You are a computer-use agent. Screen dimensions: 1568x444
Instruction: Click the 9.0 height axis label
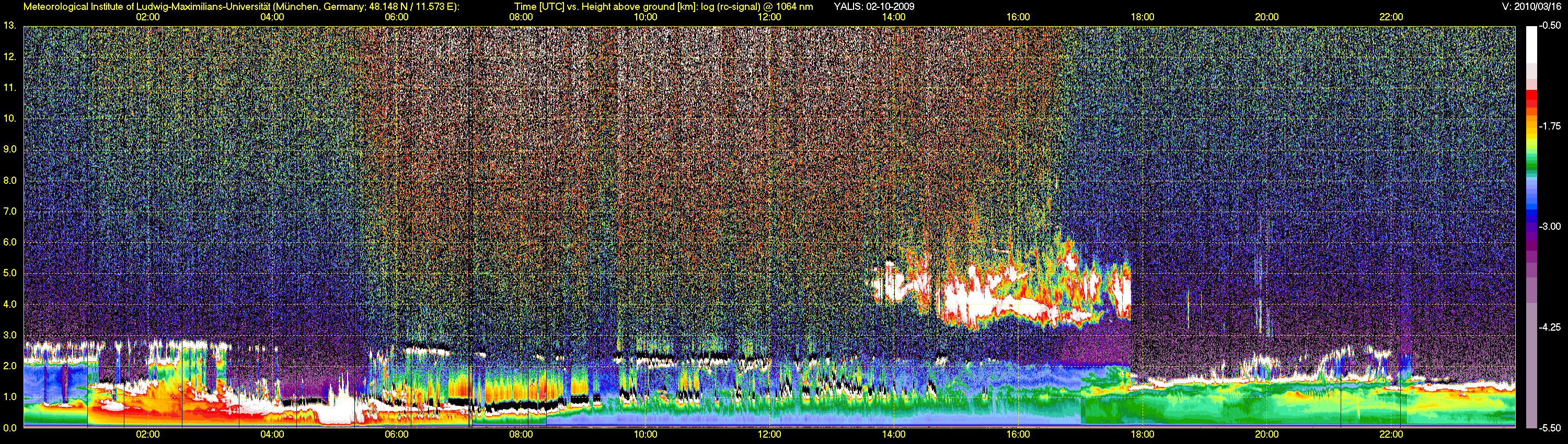(x=10, y=149)
